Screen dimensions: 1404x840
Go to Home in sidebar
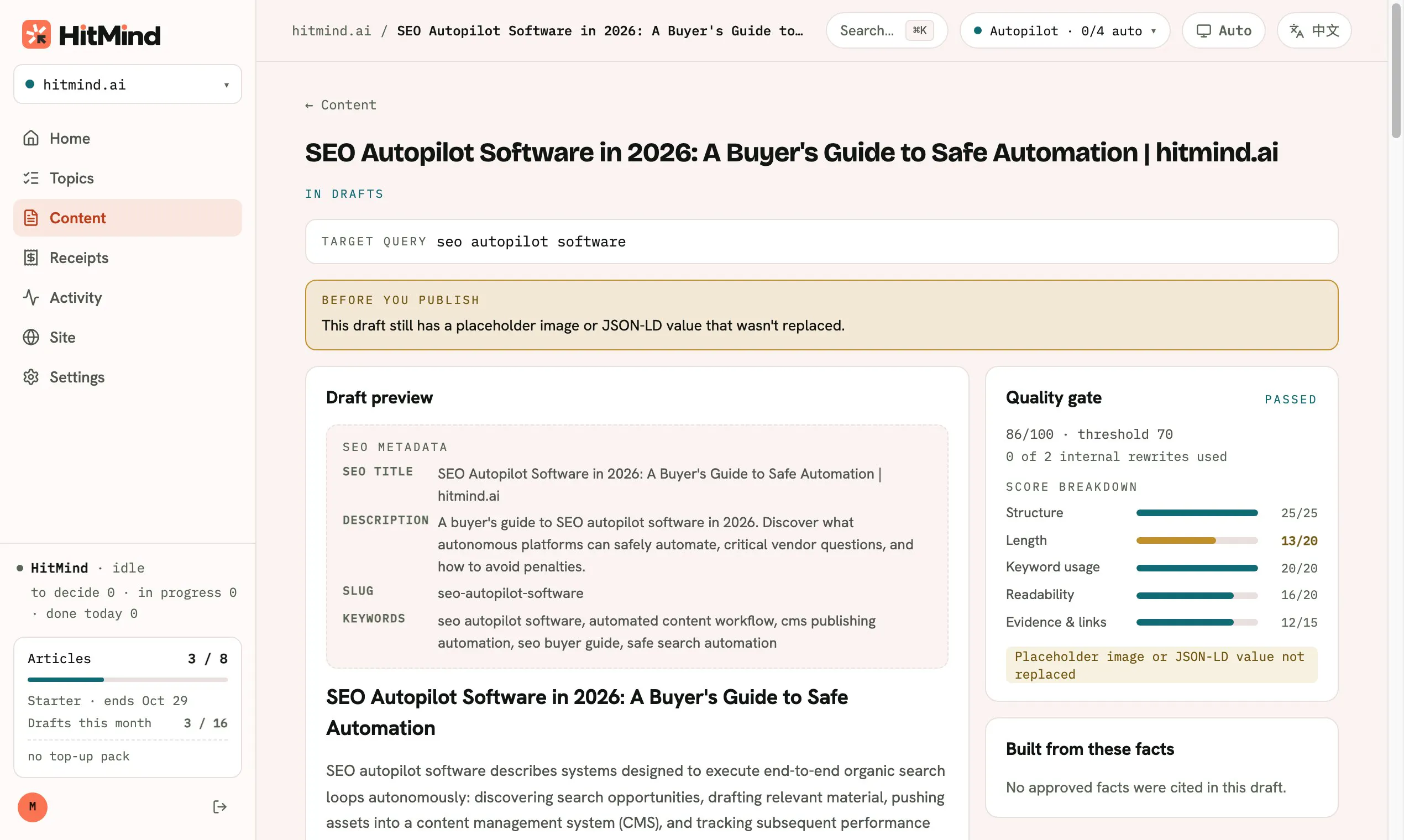(127, 138)
